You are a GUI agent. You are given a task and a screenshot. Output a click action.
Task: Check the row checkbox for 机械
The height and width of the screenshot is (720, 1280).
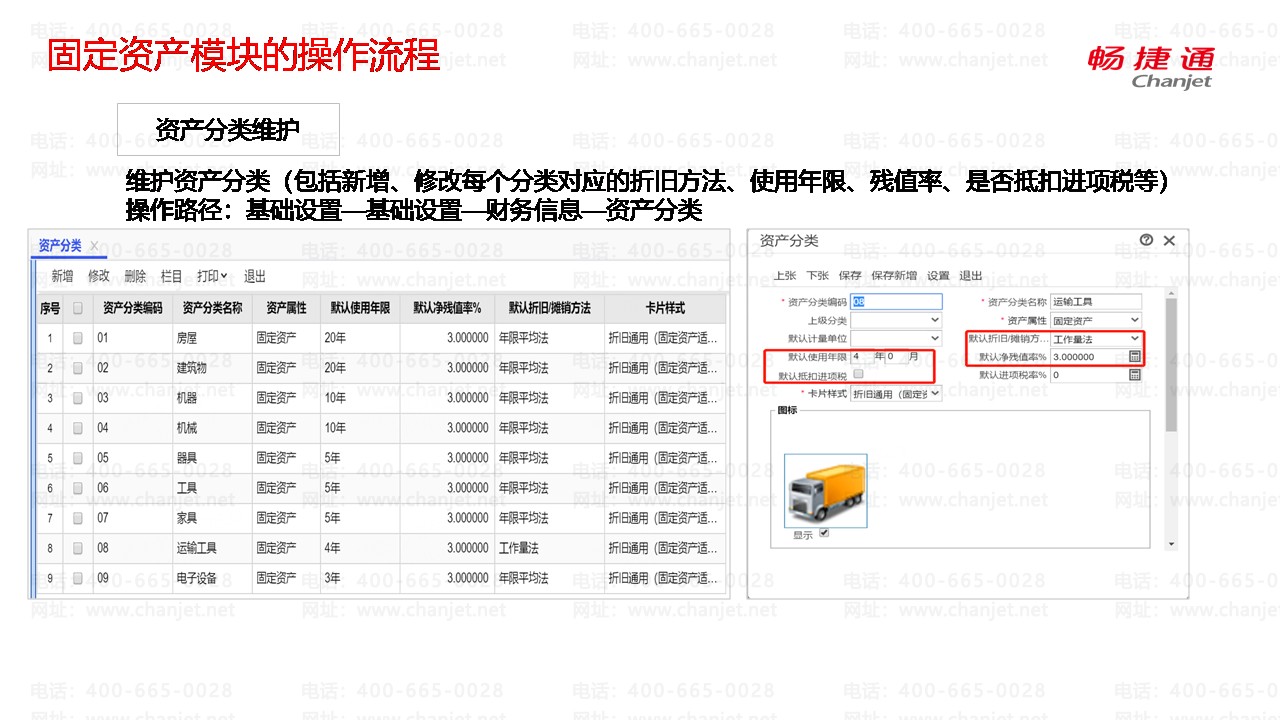pos(78,429)
